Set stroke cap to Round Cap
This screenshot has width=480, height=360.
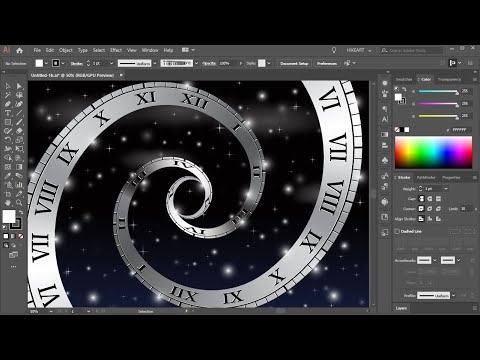(430, 199)
